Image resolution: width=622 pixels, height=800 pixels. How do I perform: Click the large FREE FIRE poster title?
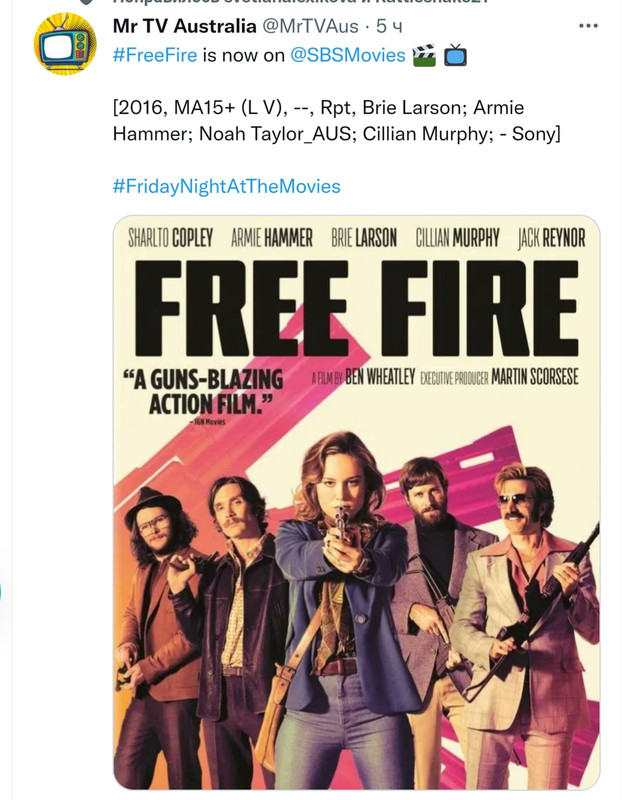[x=357, y=308]
